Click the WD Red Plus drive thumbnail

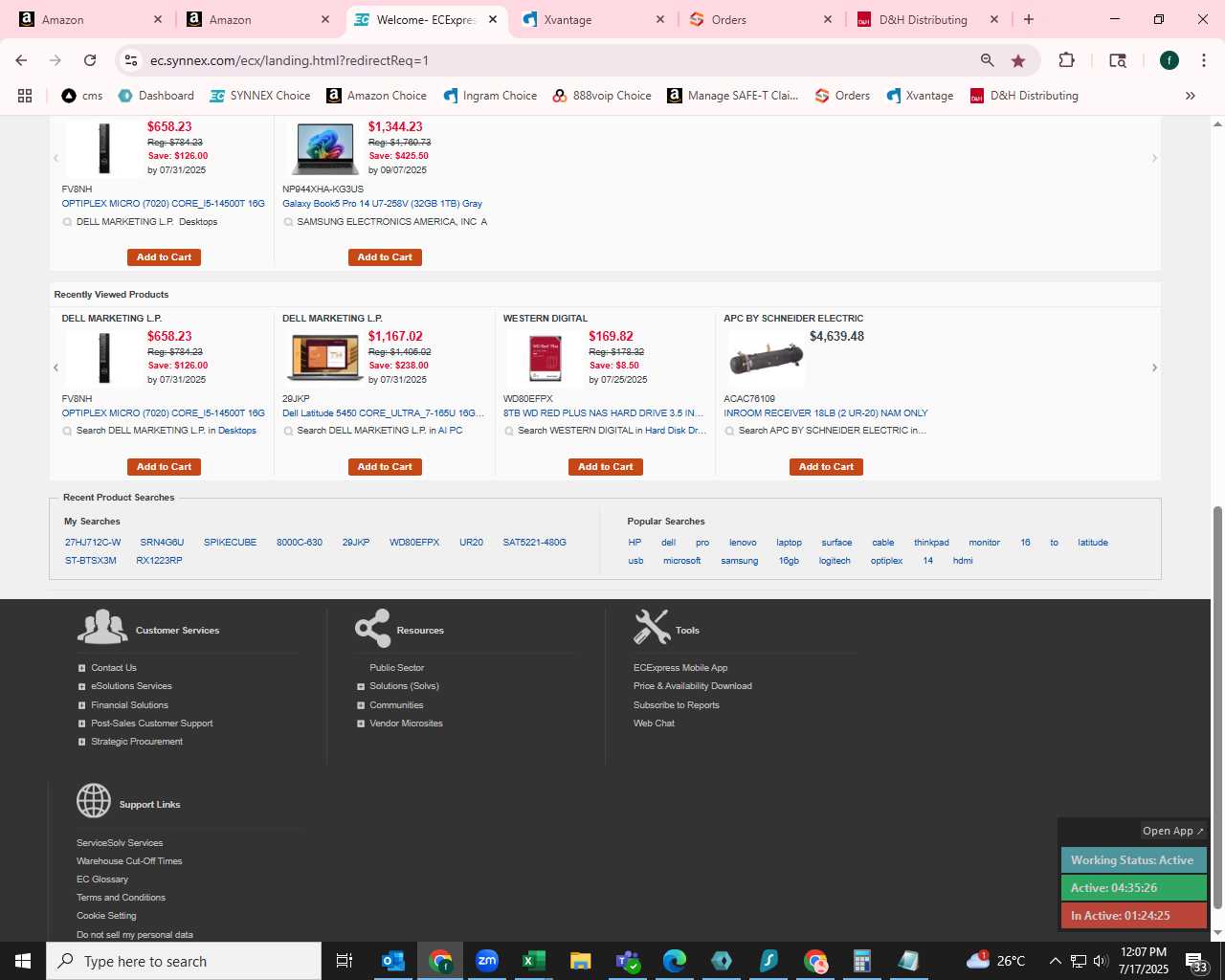(x=546, y=358)
